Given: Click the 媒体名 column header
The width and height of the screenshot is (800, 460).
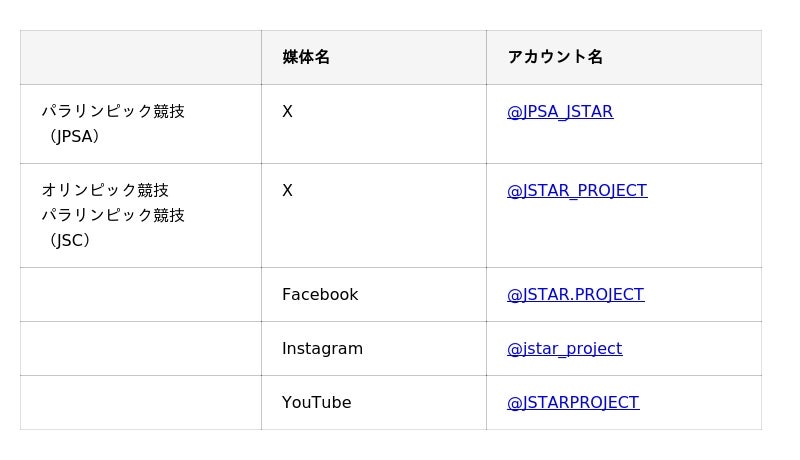Looking at the screenshot, I should (306, 57).
